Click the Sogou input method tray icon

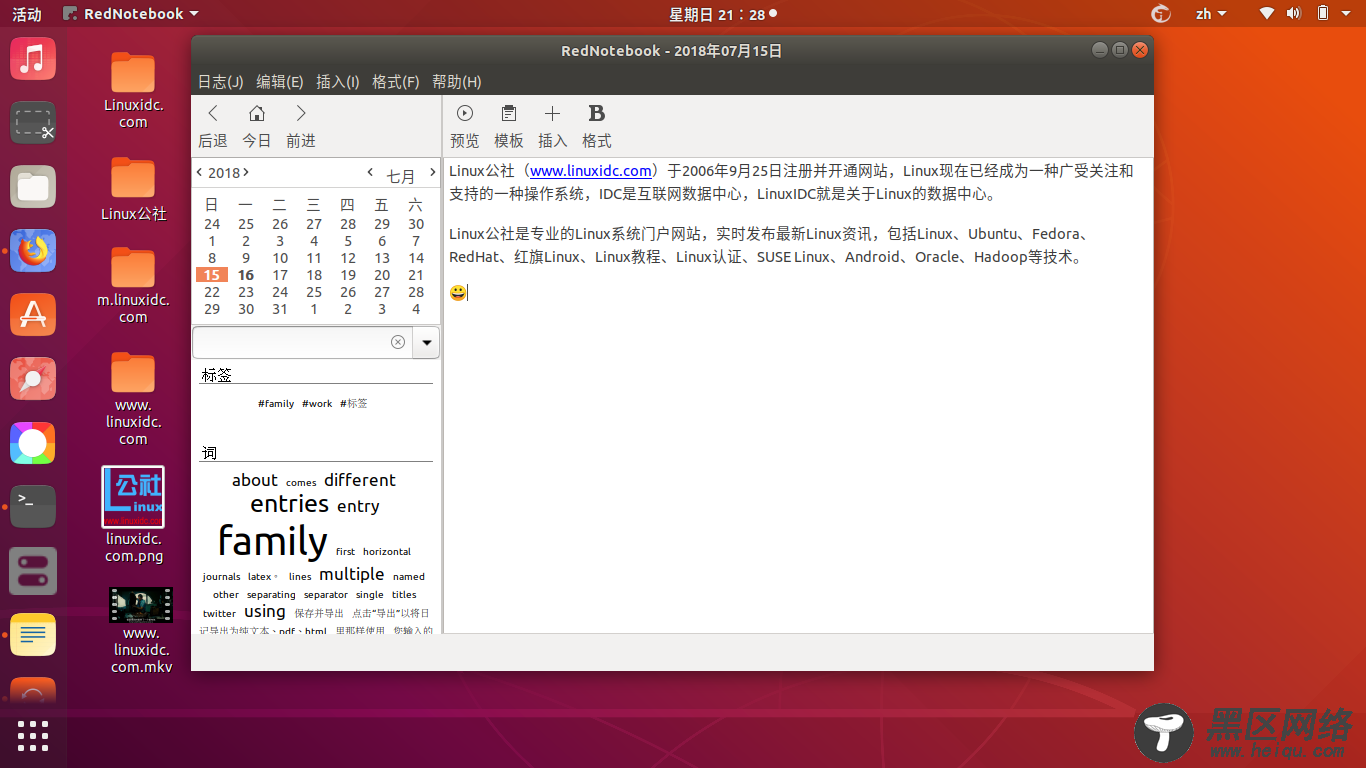(x=1161, y=14)
